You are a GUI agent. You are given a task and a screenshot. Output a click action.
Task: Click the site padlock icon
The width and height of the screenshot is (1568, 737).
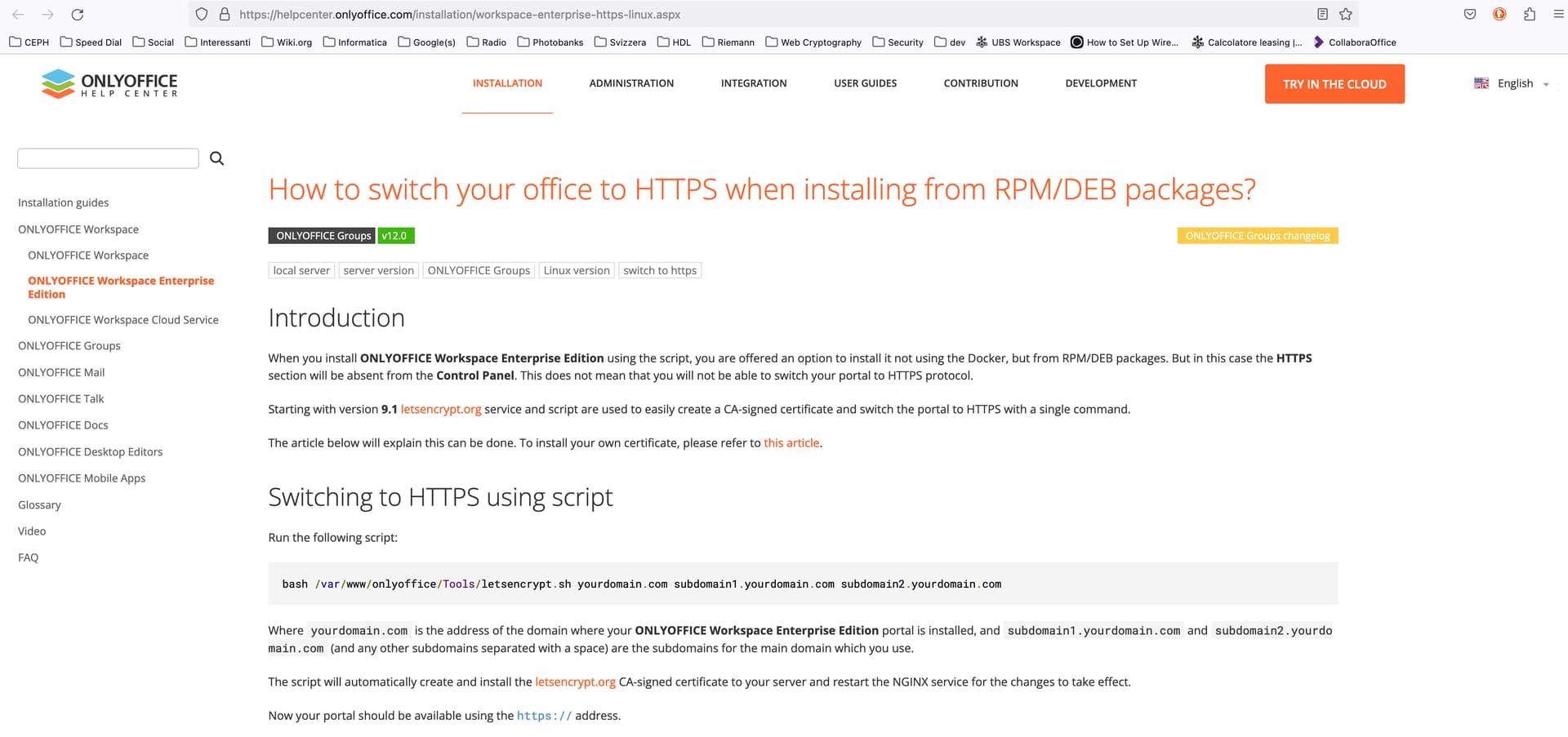point(225,14)
